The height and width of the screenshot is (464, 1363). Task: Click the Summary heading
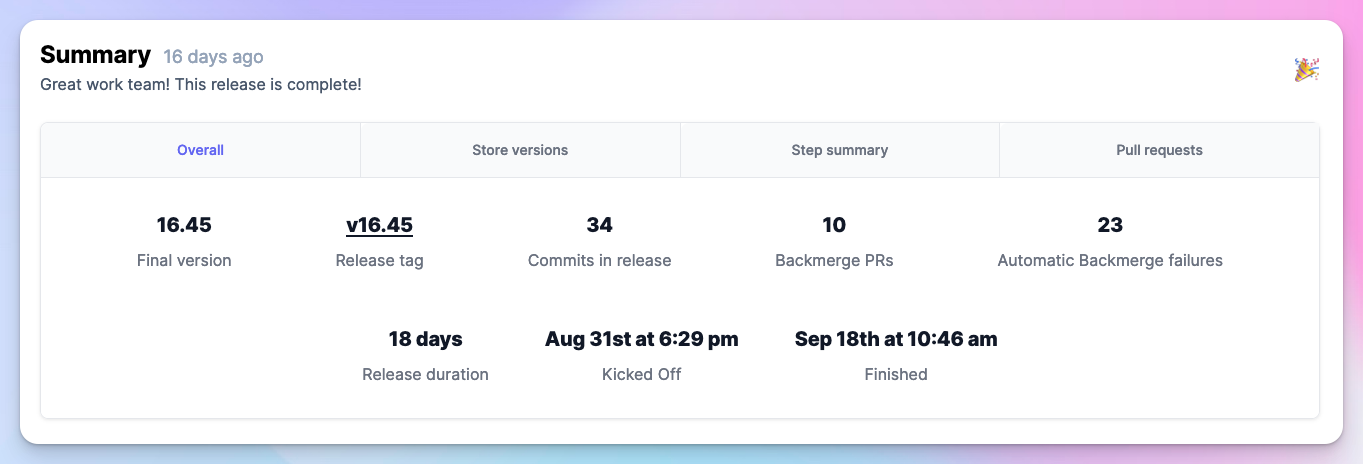click(96, 55)
